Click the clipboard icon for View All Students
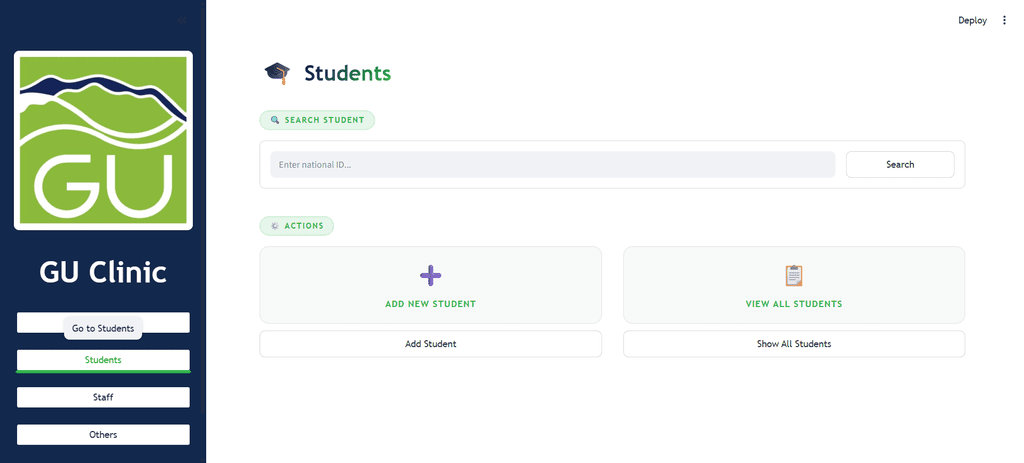The image size is (1024, 463). tap(793, 276)
